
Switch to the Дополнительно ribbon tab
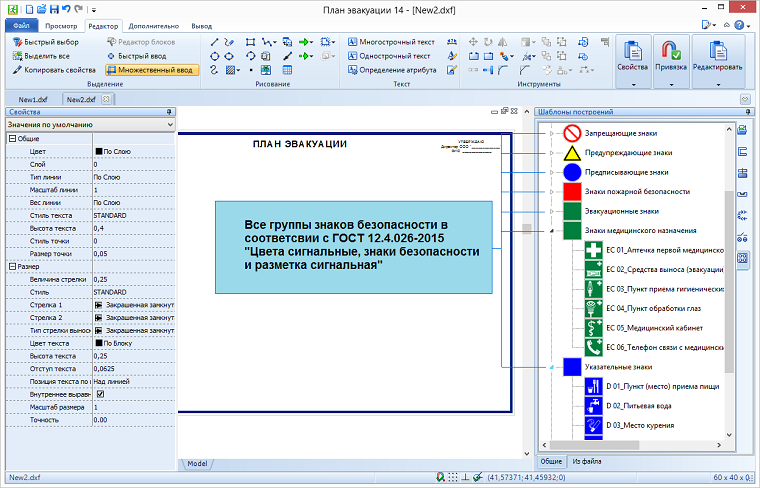(154, 26)
